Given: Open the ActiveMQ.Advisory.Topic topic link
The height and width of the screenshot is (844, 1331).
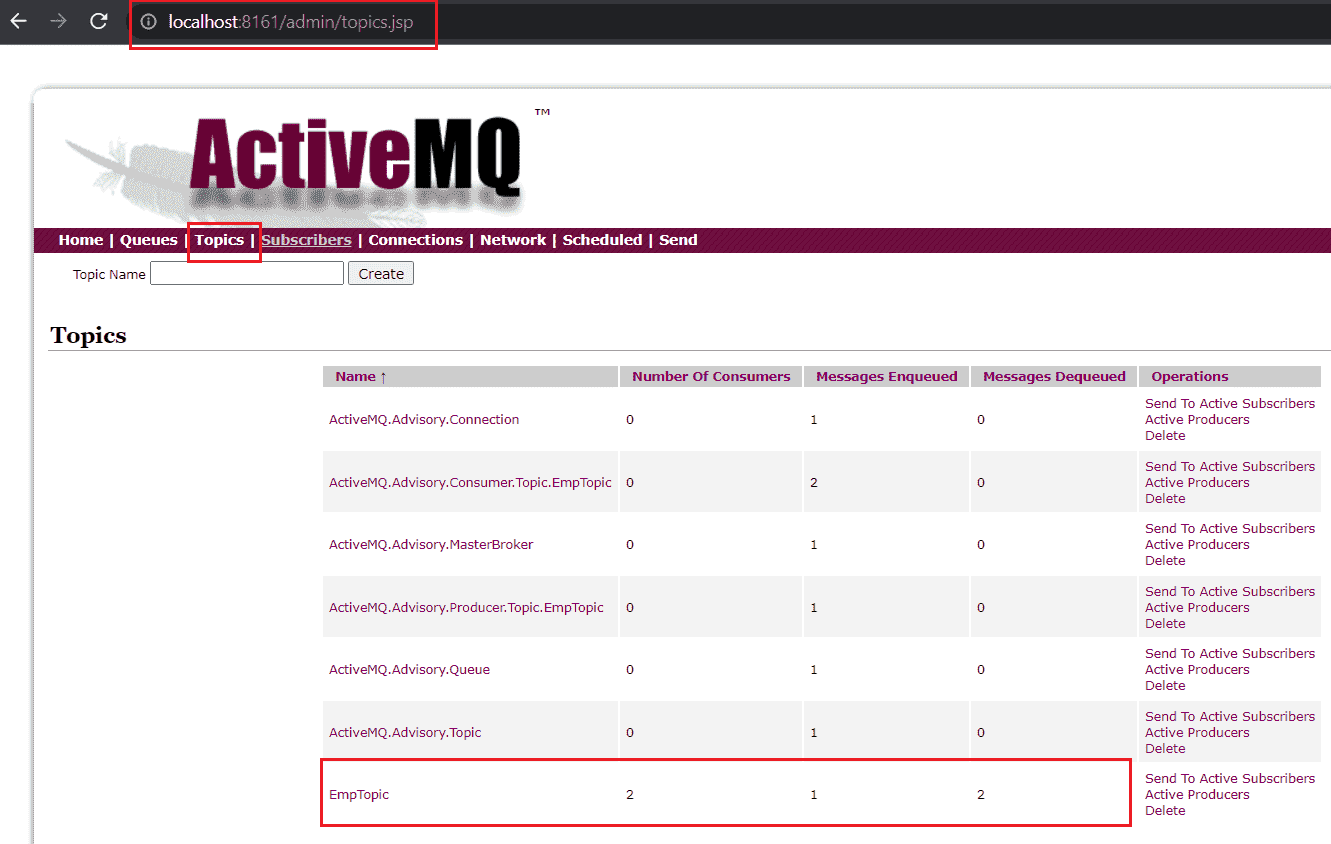Looking at the screenshot, I should point(405,733).
